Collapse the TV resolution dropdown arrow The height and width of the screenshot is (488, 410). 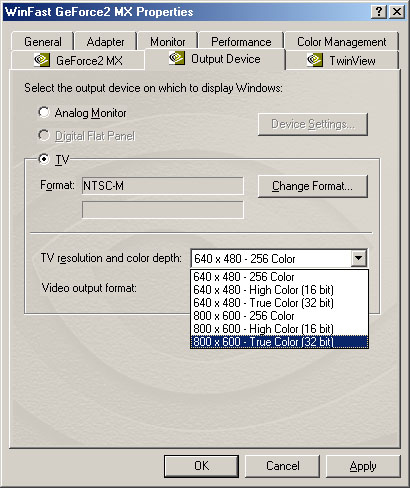359,258
